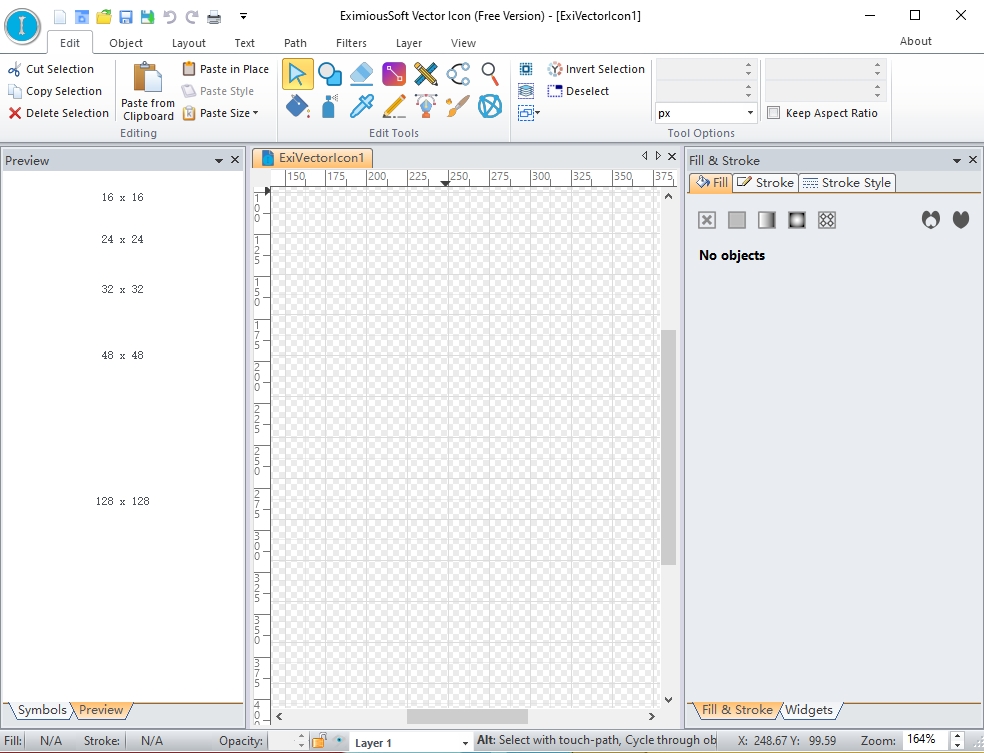Select the spray can tool
984x753 pixels.
point(329,106)
